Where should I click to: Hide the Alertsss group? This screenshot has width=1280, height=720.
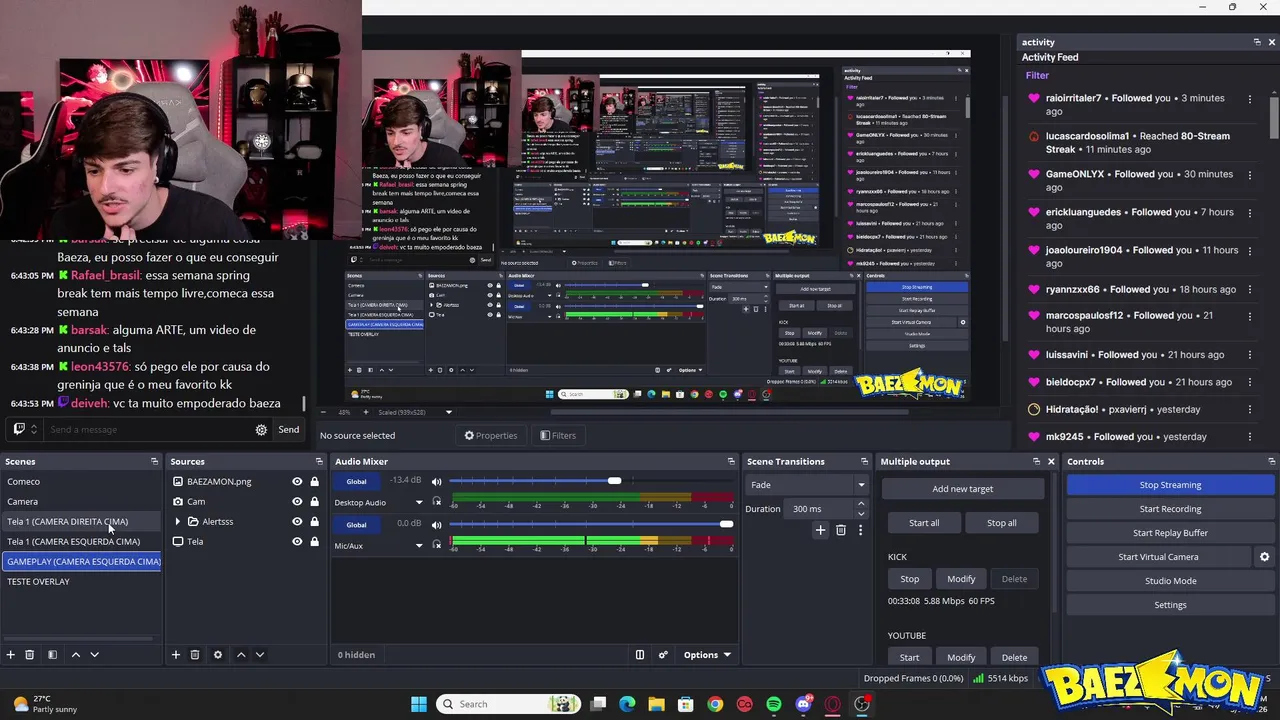tap(297, 521)
